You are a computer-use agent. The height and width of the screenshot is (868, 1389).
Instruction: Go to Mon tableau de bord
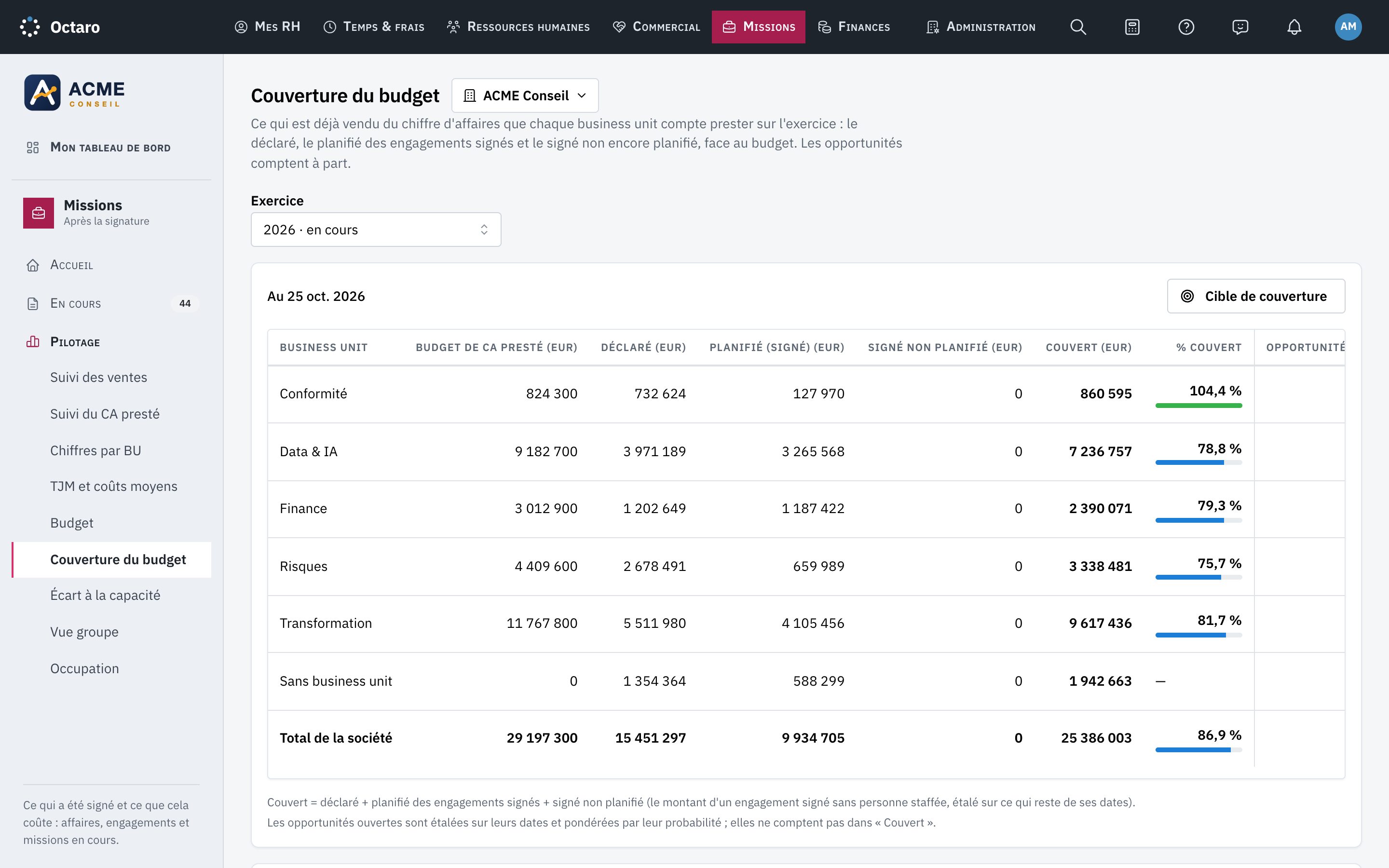click(111, 148)
